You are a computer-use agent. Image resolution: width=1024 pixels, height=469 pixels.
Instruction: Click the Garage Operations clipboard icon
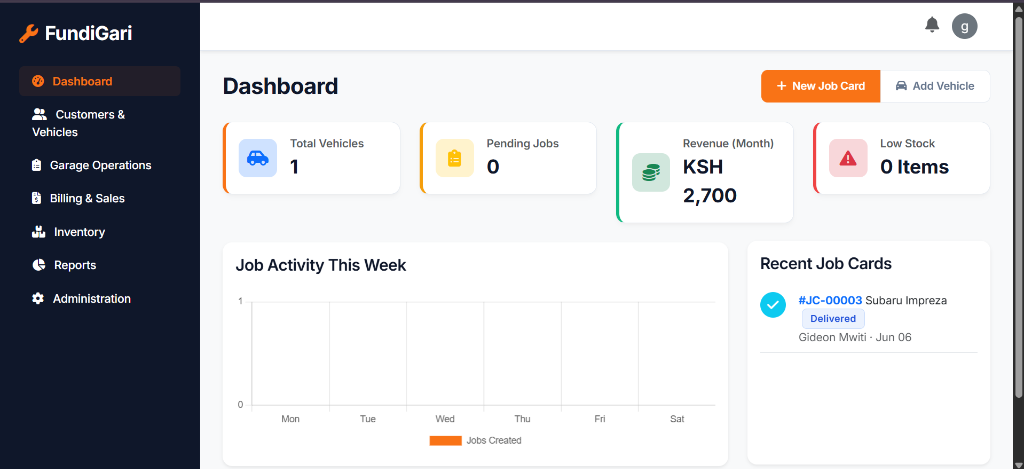(37, 165)
